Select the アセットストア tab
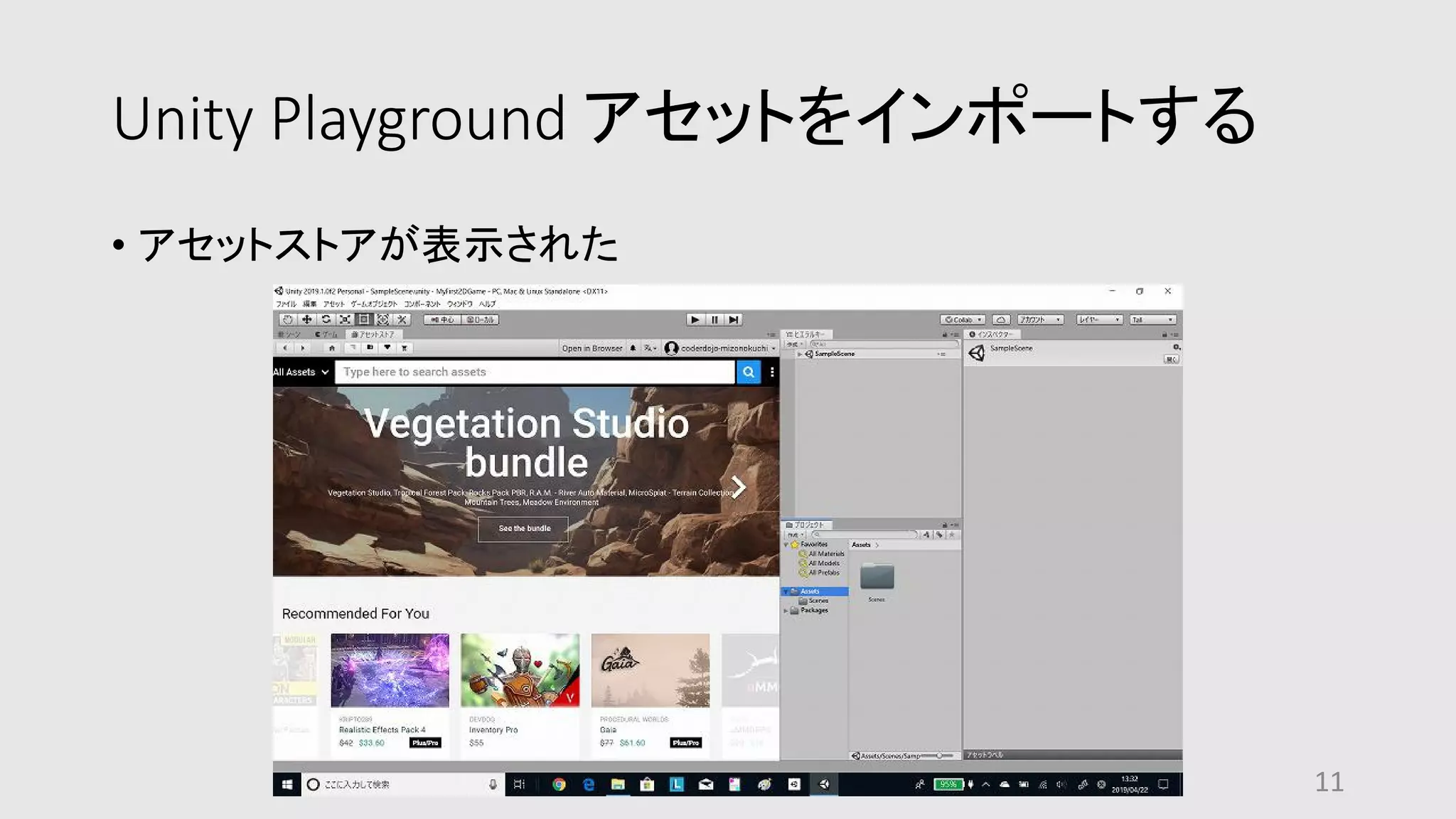 (373, 334)
